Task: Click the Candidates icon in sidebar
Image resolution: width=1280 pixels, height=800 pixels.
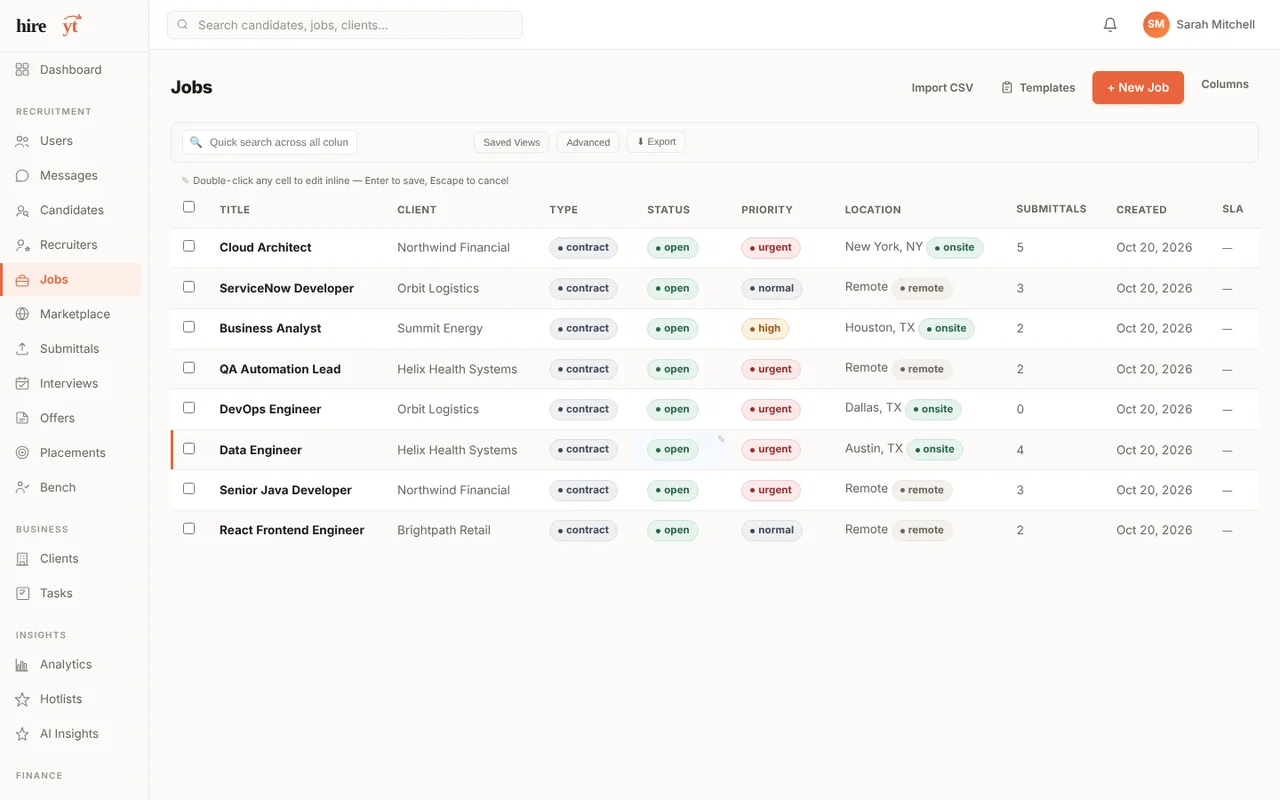Action: tap(22, 211)
